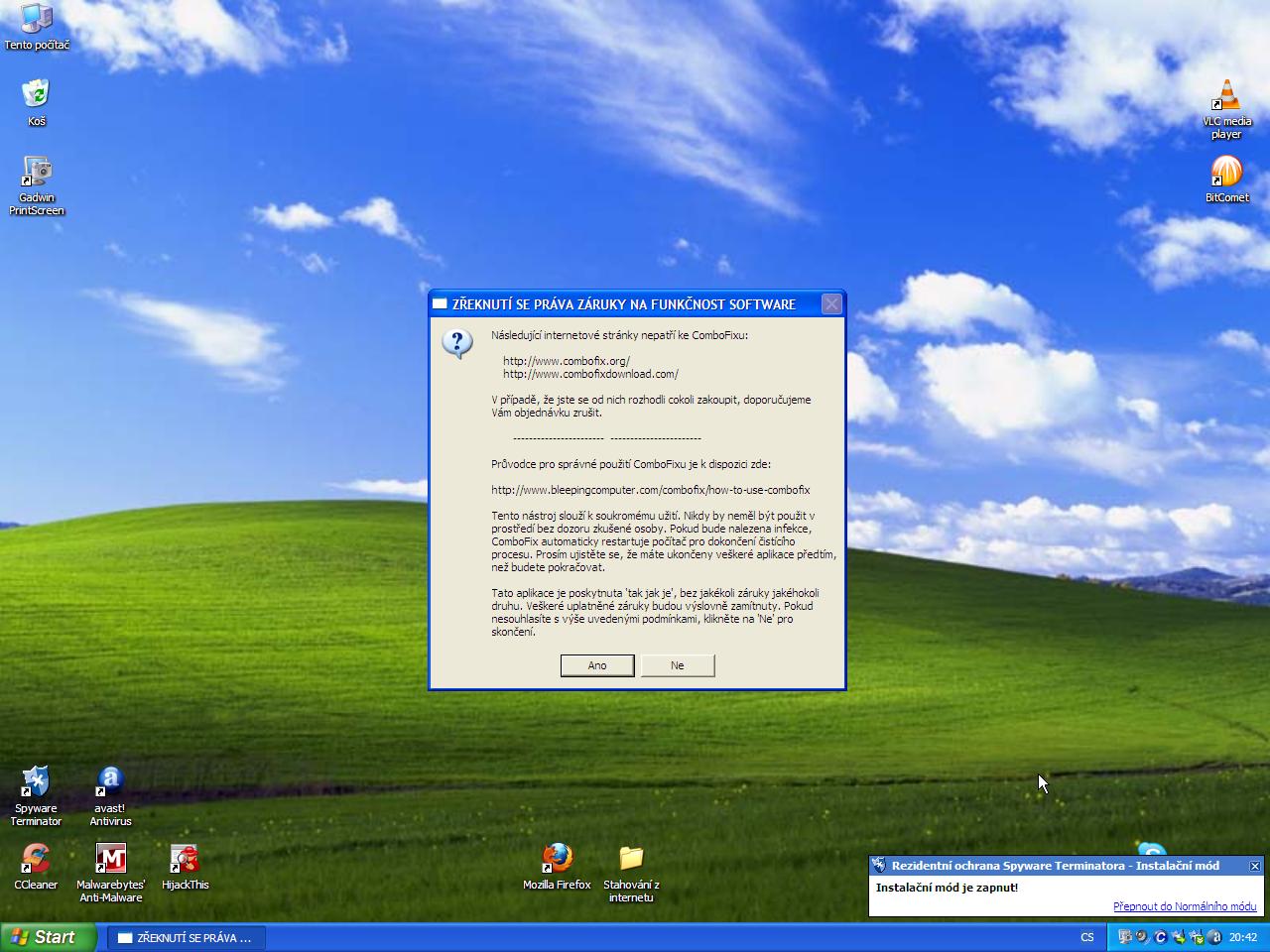Launch Mozilla Firefox from the desktop

click(557, 859)
